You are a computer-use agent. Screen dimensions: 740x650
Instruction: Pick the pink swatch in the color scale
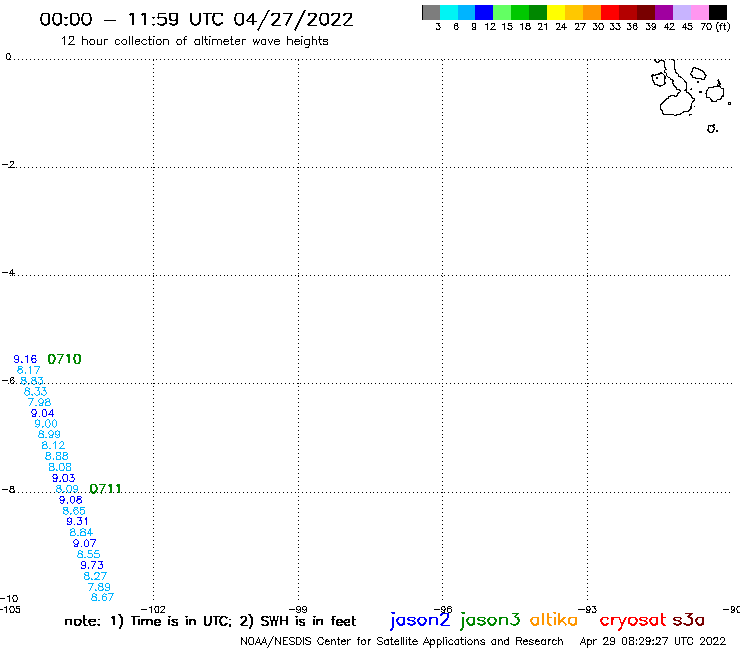(x=699, y=12)
